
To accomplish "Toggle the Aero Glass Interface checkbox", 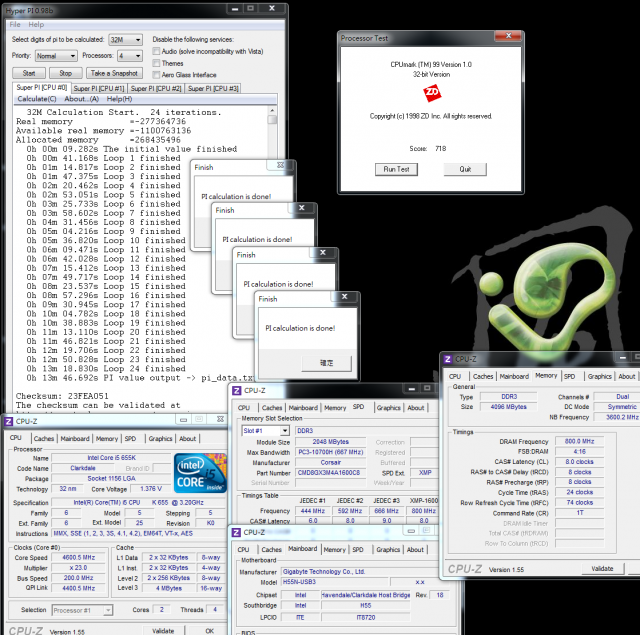I will coord(156,75).
